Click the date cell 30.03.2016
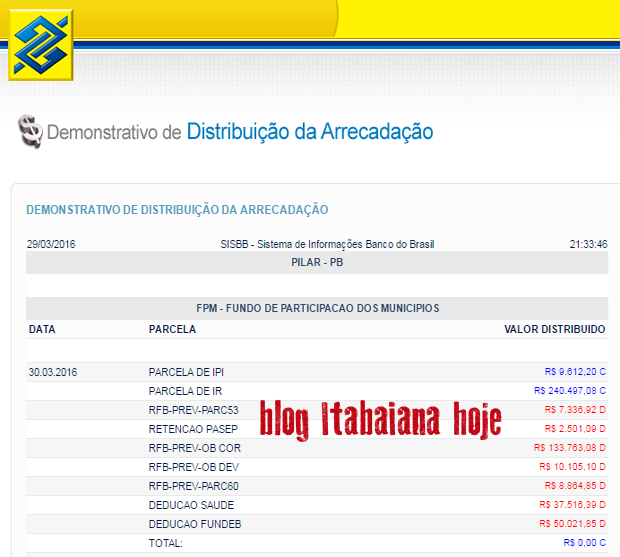 53,372
